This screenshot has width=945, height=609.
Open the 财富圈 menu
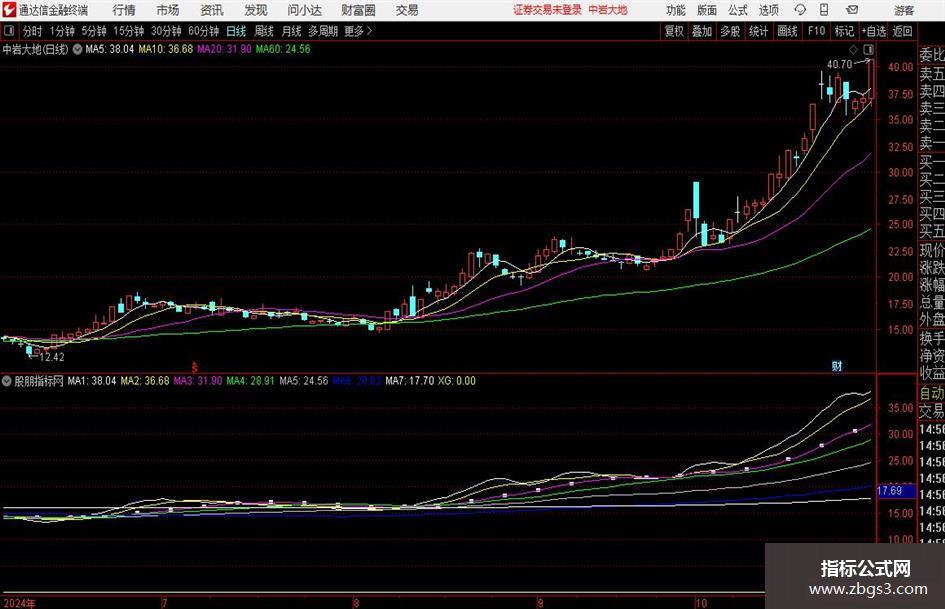click(x=358, y=10)
